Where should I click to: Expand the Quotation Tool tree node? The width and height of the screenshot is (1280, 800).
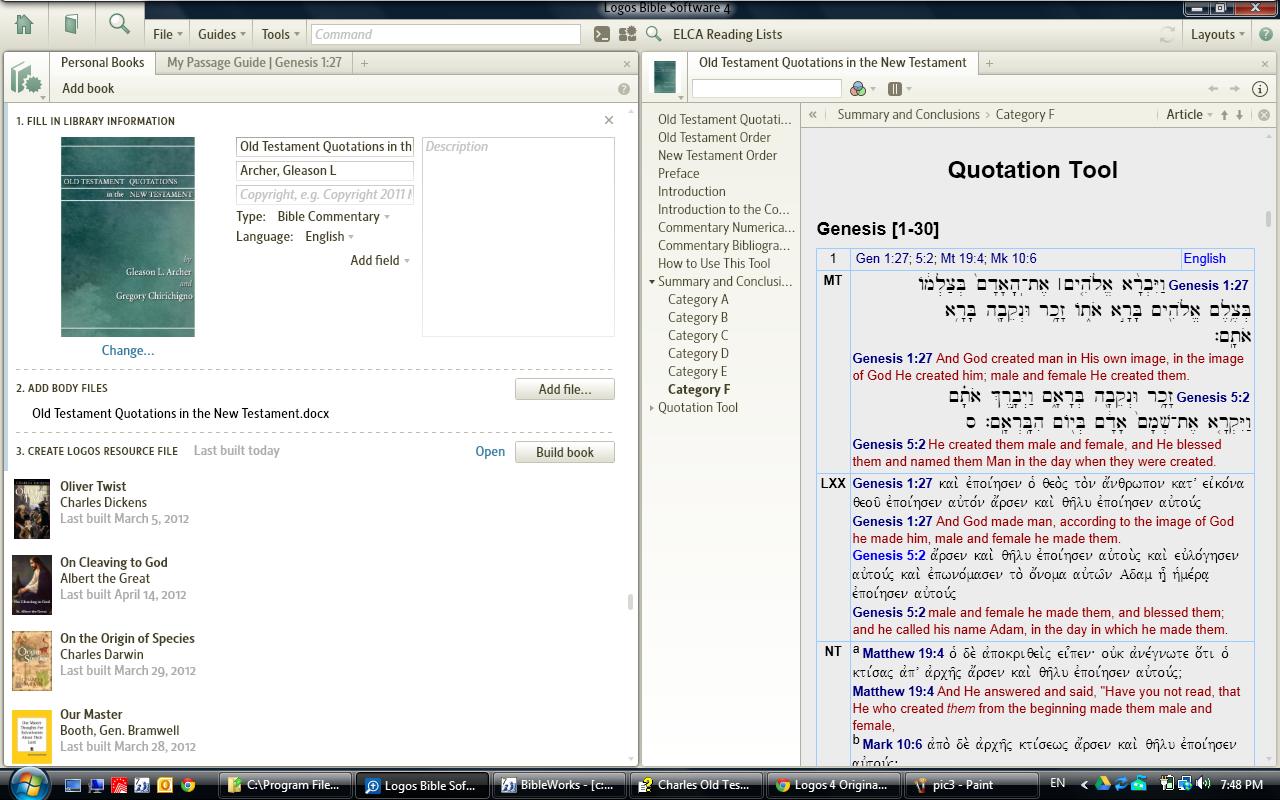(652, 408)
